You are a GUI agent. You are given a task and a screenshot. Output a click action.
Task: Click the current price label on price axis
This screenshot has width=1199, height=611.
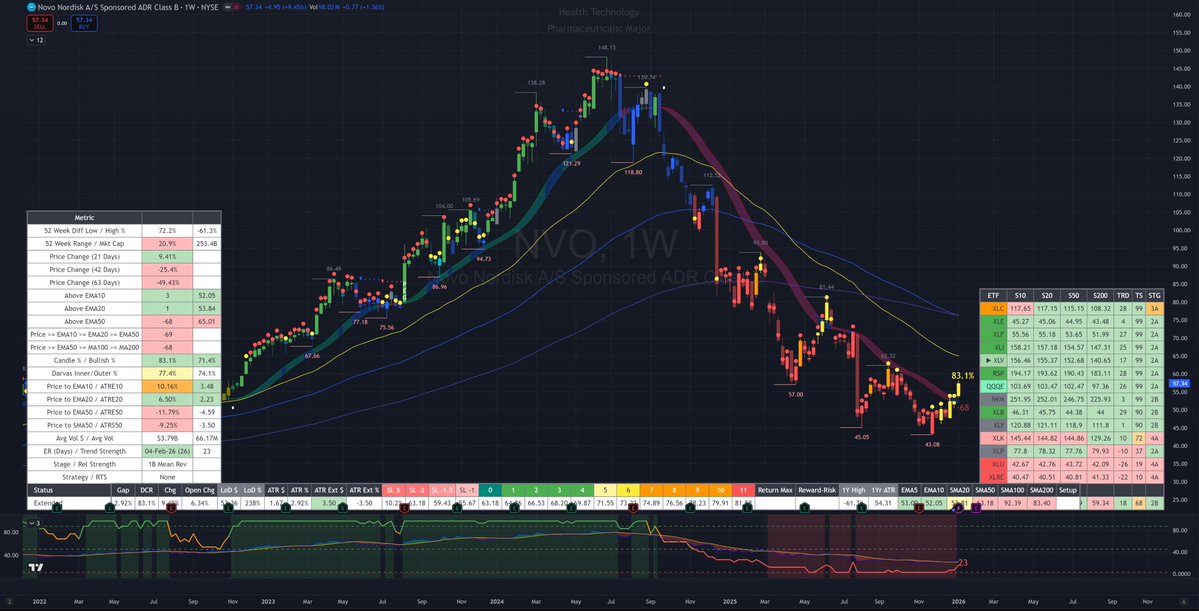(x=1181, y=382)
